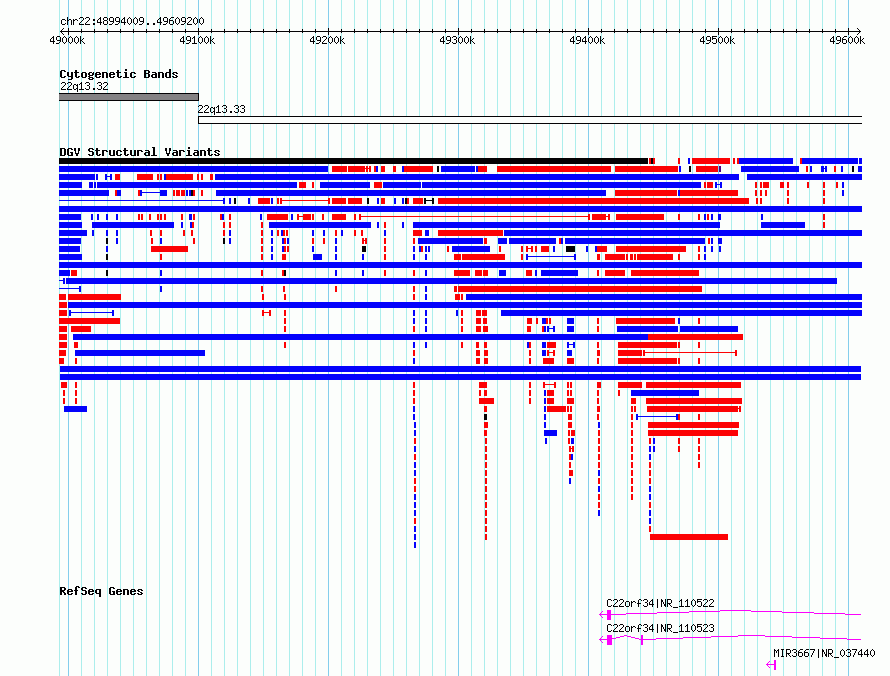Image resolution: width=890 pixels, height=676 pixels.
Task: Click the 49200k ruler tick label
Action: coord(327,40)
